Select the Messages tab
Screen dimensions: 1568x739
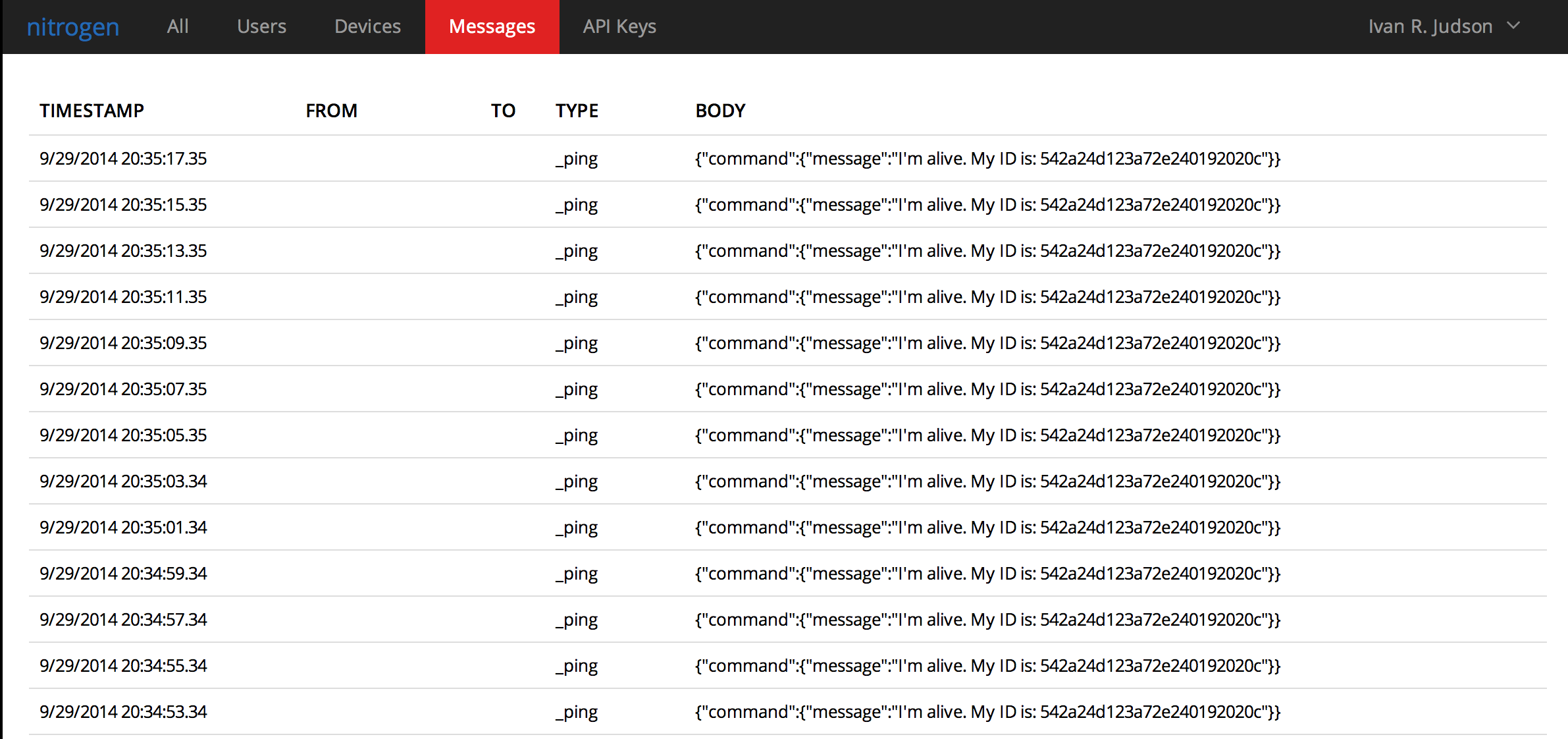[x=492, y=26]
